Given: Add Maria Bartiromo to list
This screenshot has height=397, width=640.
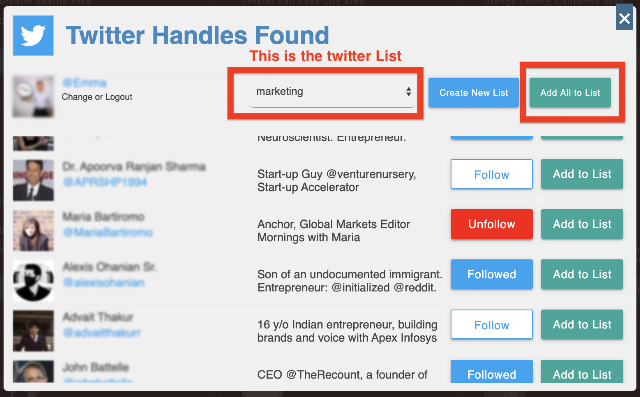Looking at the screenshot, I should point(582,224).
